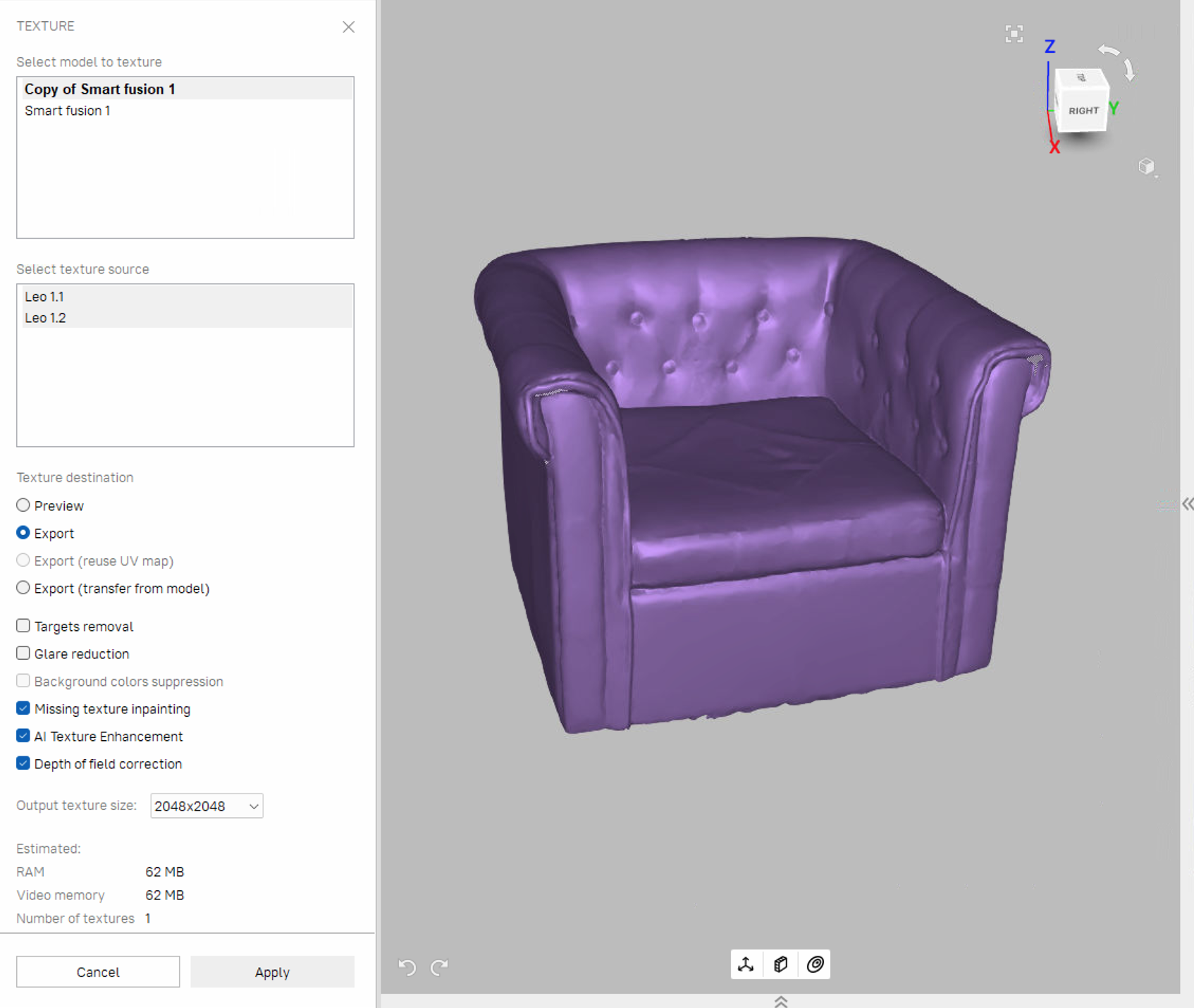Click the fit-to-view icon in viewport

pyautogui.click(x=1014, y=34)
